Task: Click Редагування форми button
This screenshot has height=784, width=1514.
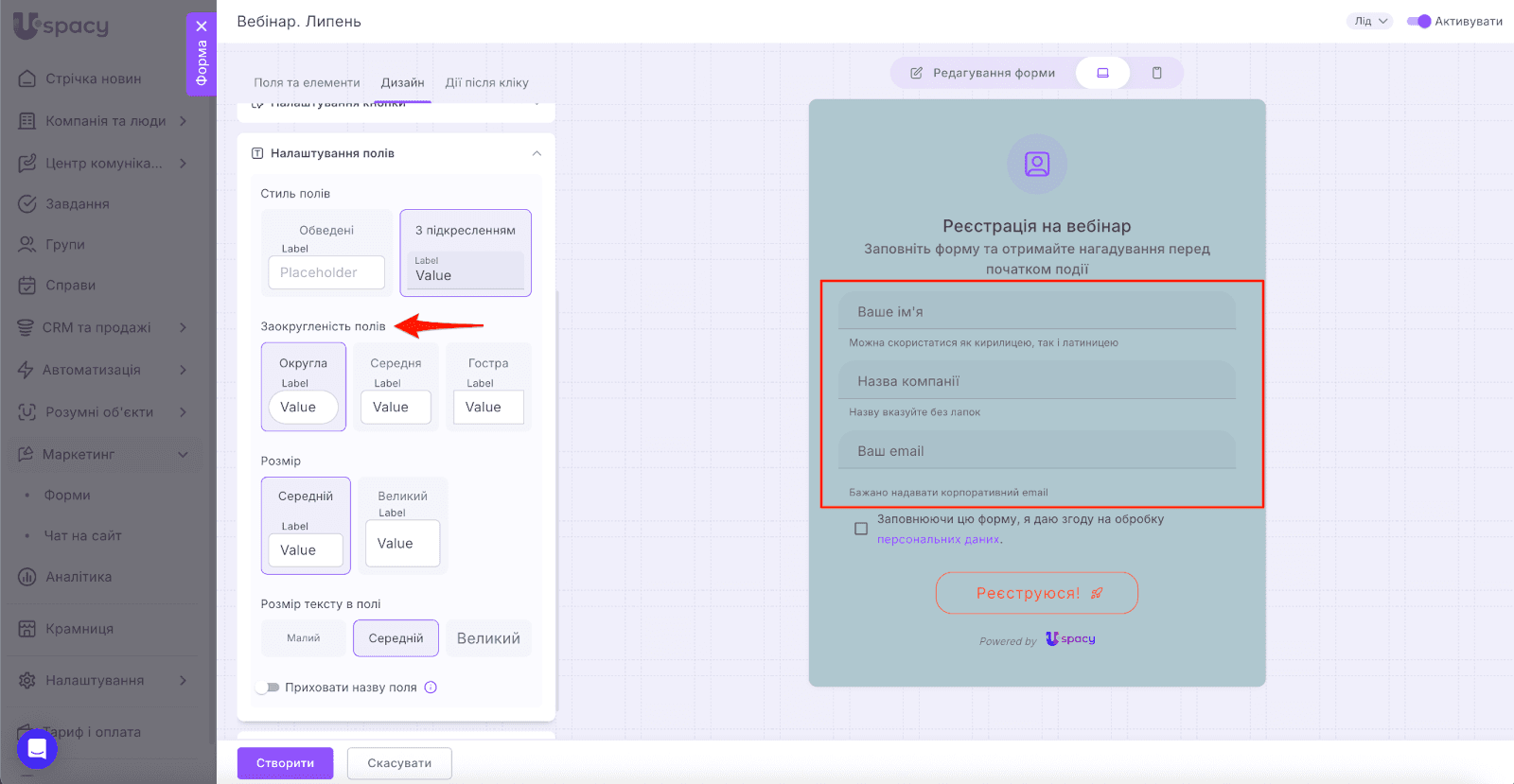Action: tap(983, 73)
